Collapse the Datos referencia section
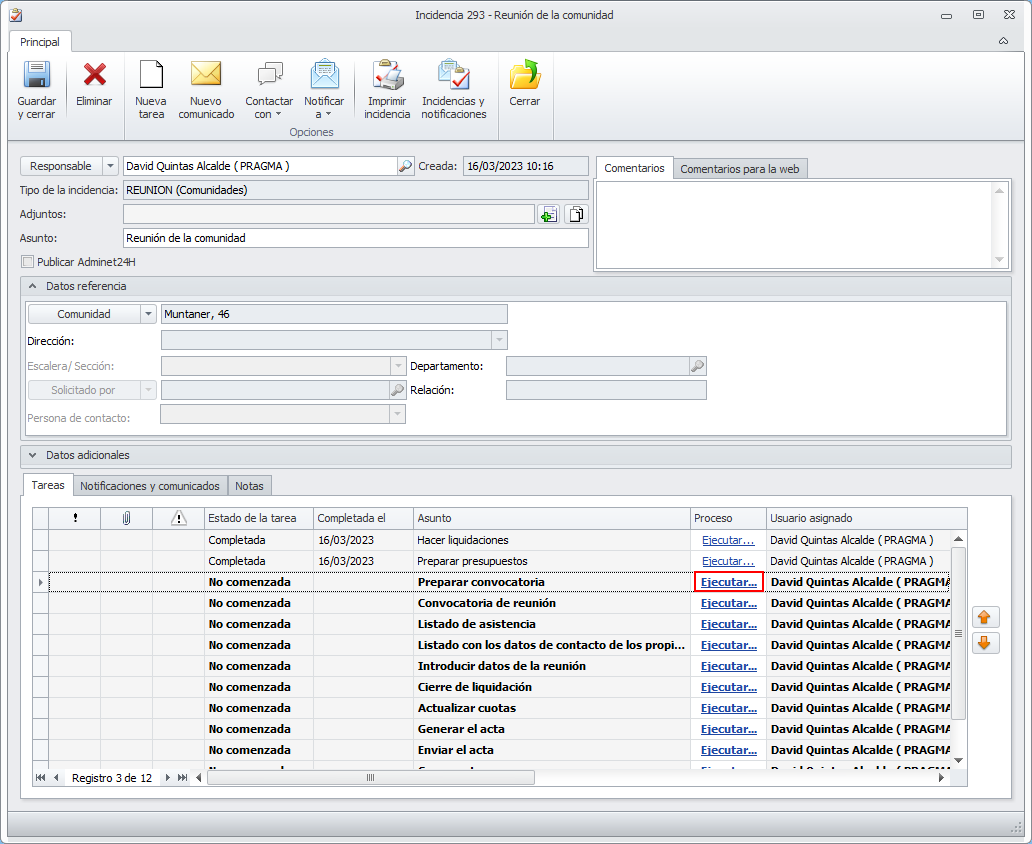1032x844 pixels. (33, 287)
